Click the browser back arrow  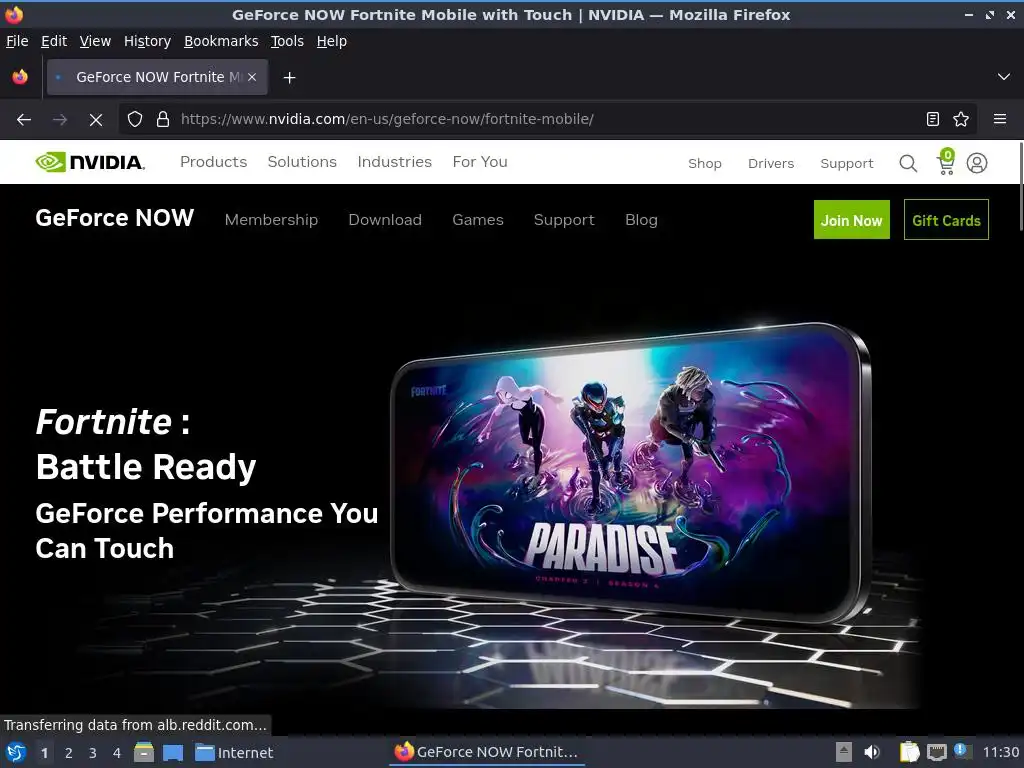[24, 120]
